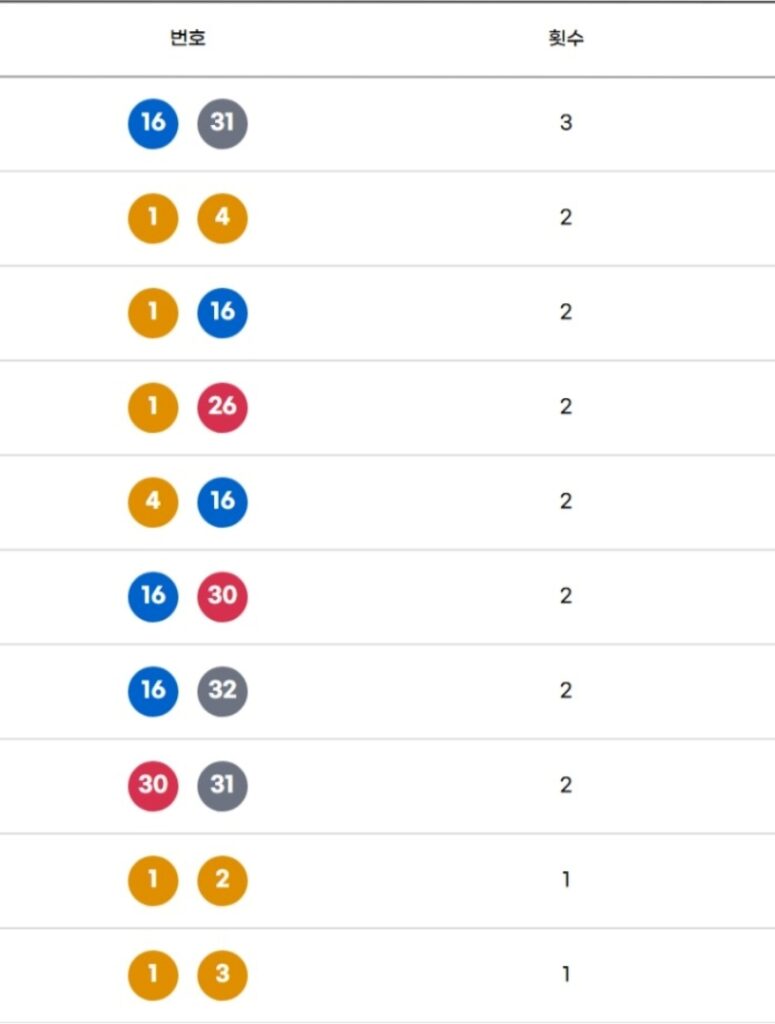Click count 2 in the 16-30 row
The width and height of the screenshot is (775, 1024).
[x=566, y=597]
